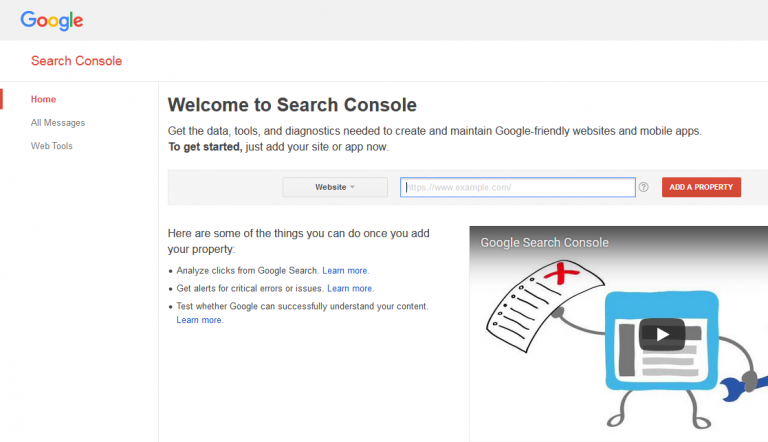Click the Google logo

point(51,20)
